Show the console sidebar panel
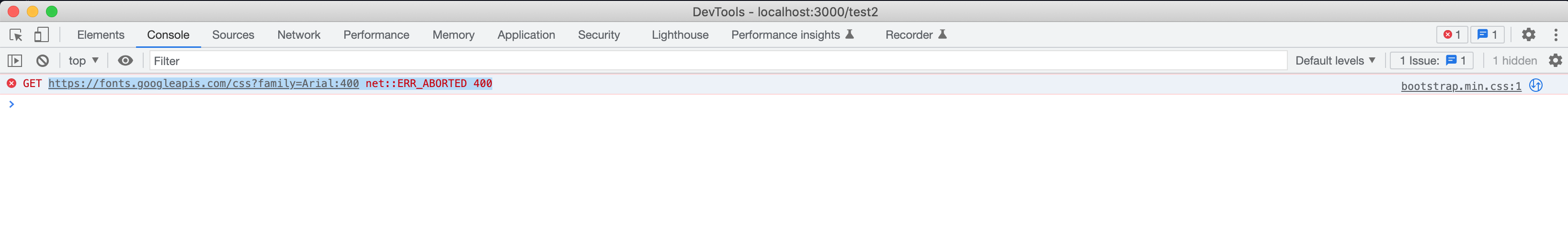The width and height of the screenshot is (1568, 242). [15, 61]
